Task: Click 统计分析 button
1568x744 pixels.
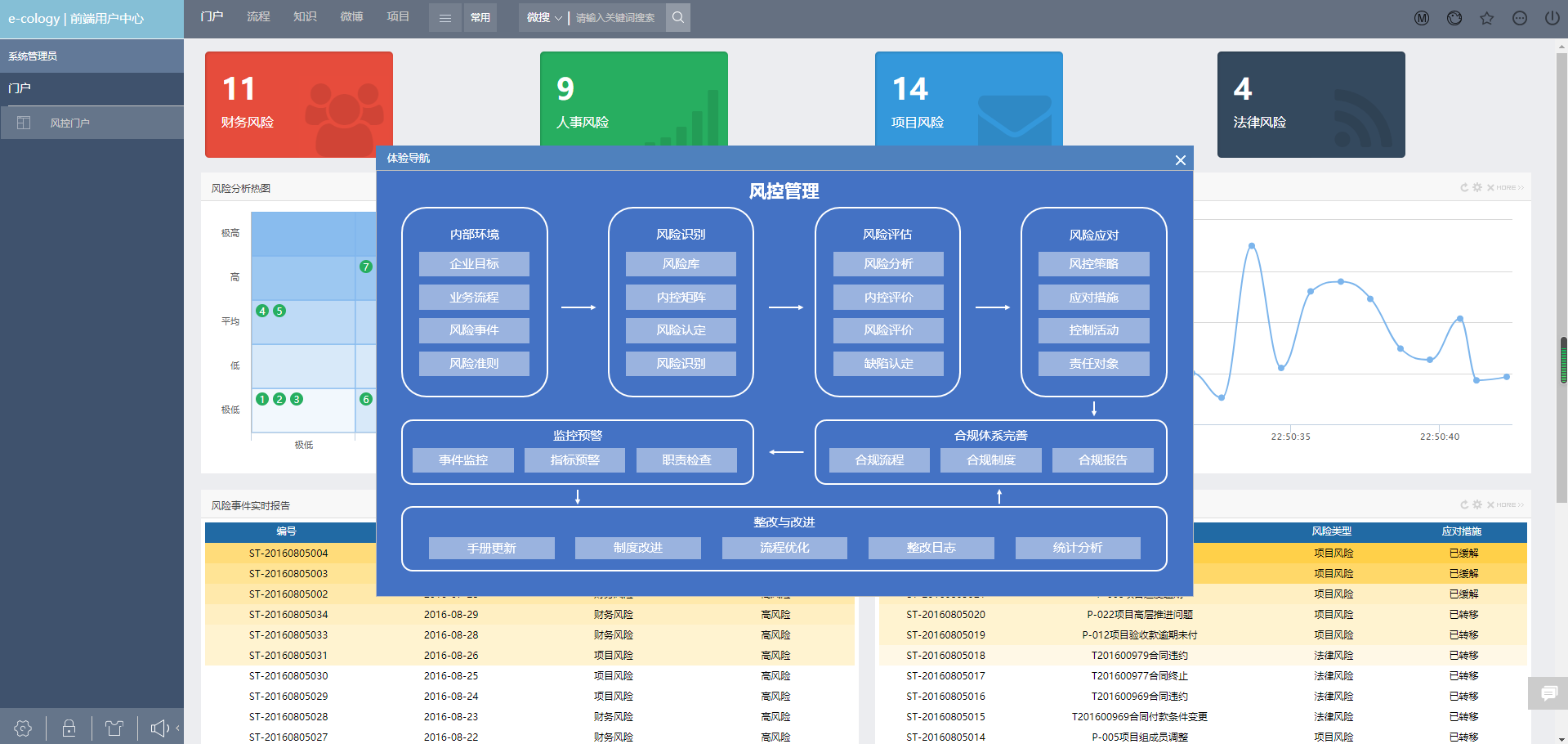Action: (1078, 548)
